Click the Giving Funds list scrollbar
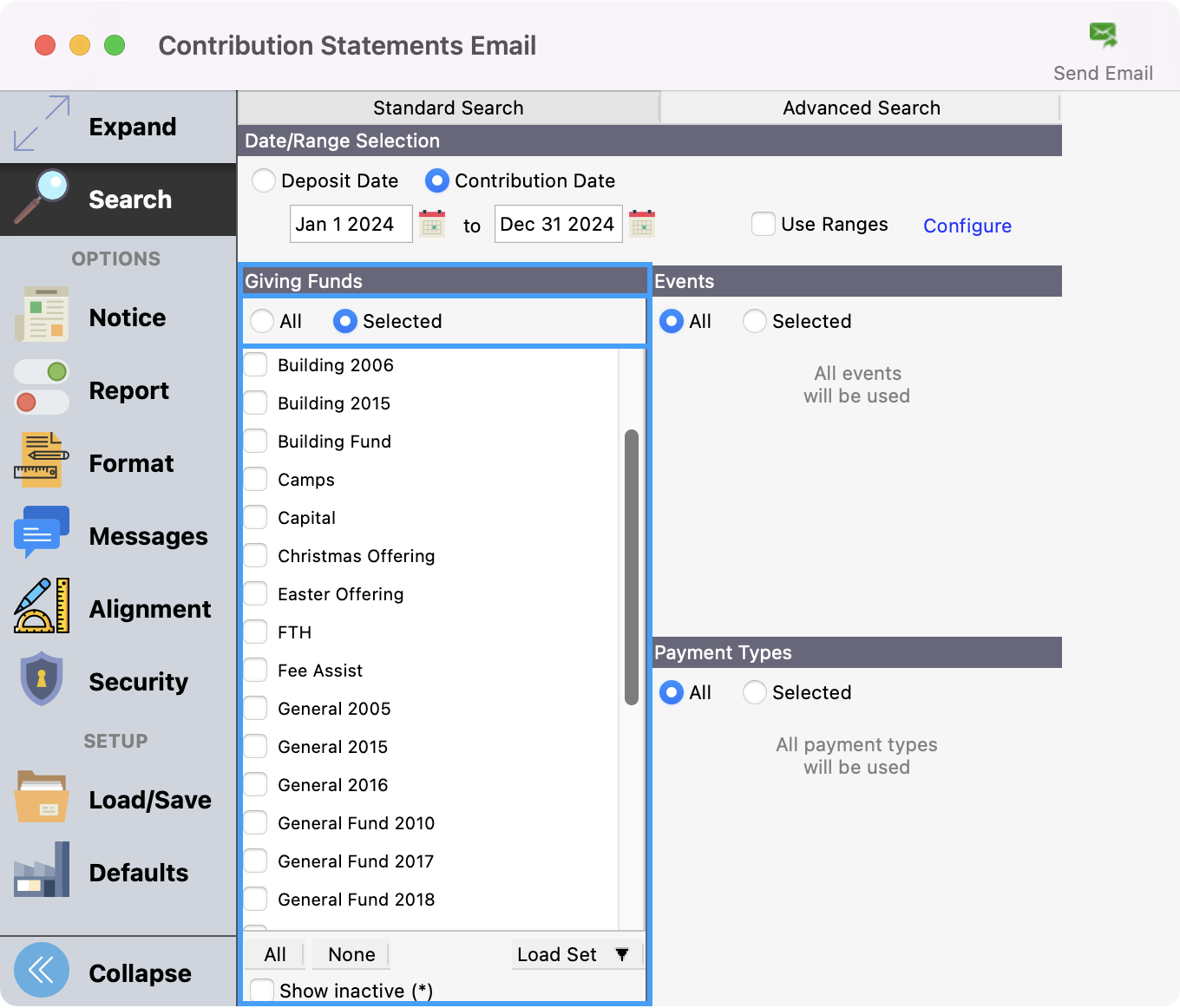This screenshot has height=1008, width=1180. point(632,567)
